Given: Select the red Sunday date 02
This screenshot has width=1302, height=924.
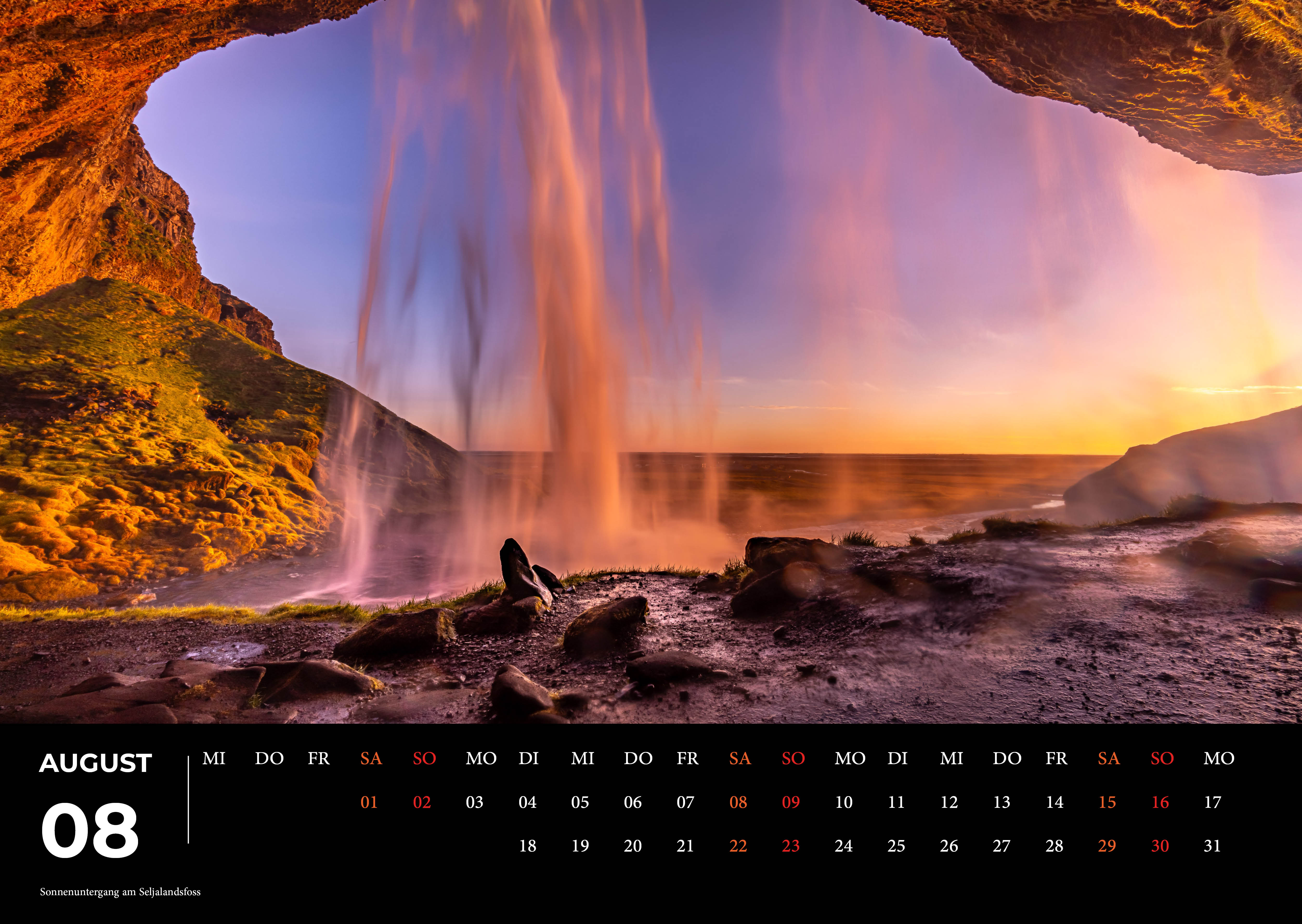Looking at the screenshot, I should click(422, 802).
